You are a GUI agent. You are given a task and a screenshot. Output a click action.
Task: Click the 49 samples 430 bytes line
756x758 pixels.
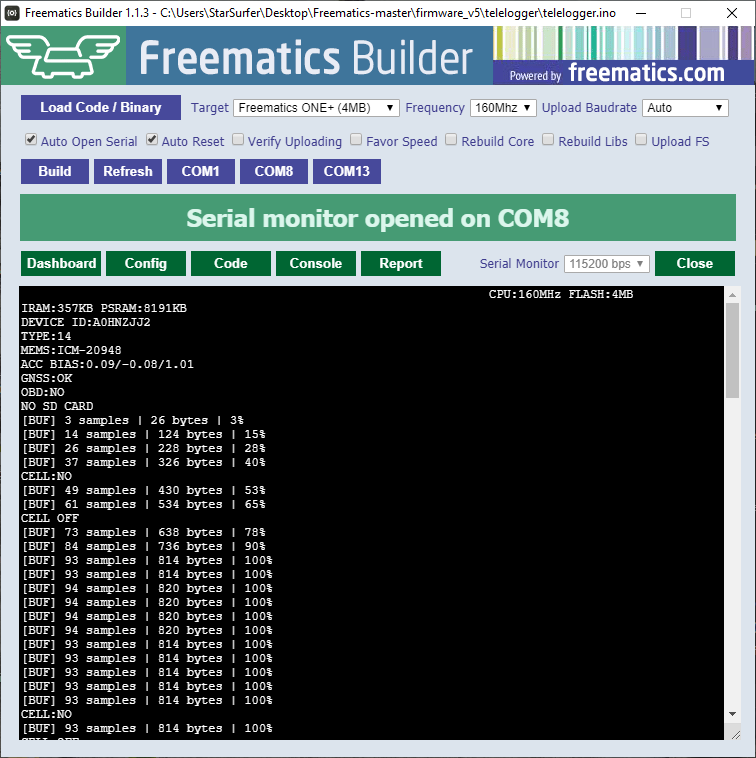143,490
